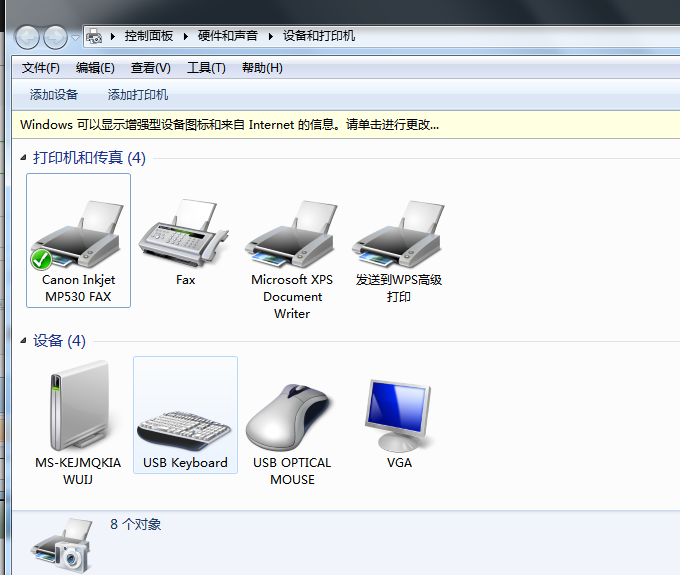Select the VGA monitor icon
The height and width of the screenshot is (575, 680).
click(398, 415)
